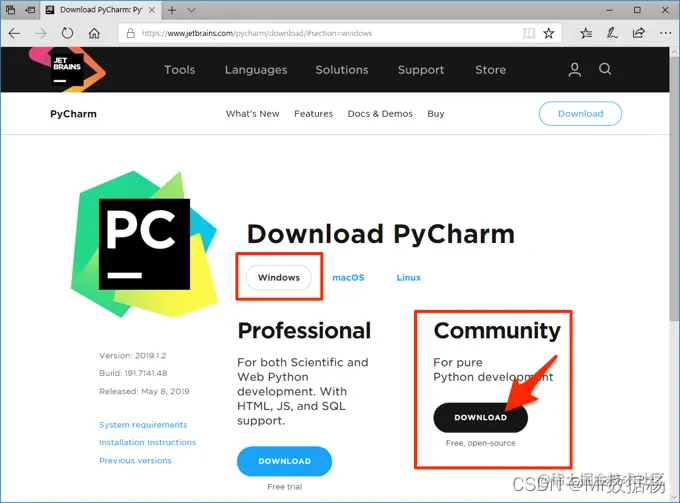Image resolution: width=680 pixels, height=503 pixels.
Task: Open a new tab with the plus icon
Action: (172, 10)
